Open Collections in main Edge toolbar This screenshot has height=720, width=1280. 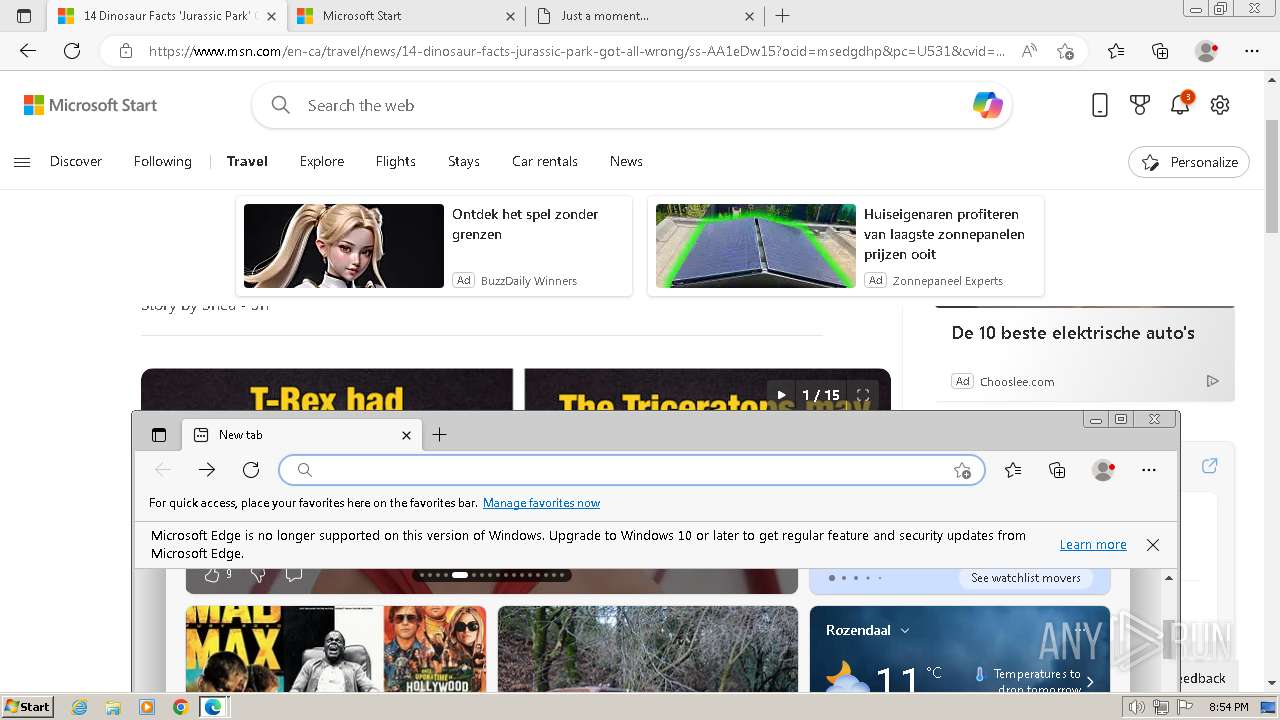tap(1160, 51)
